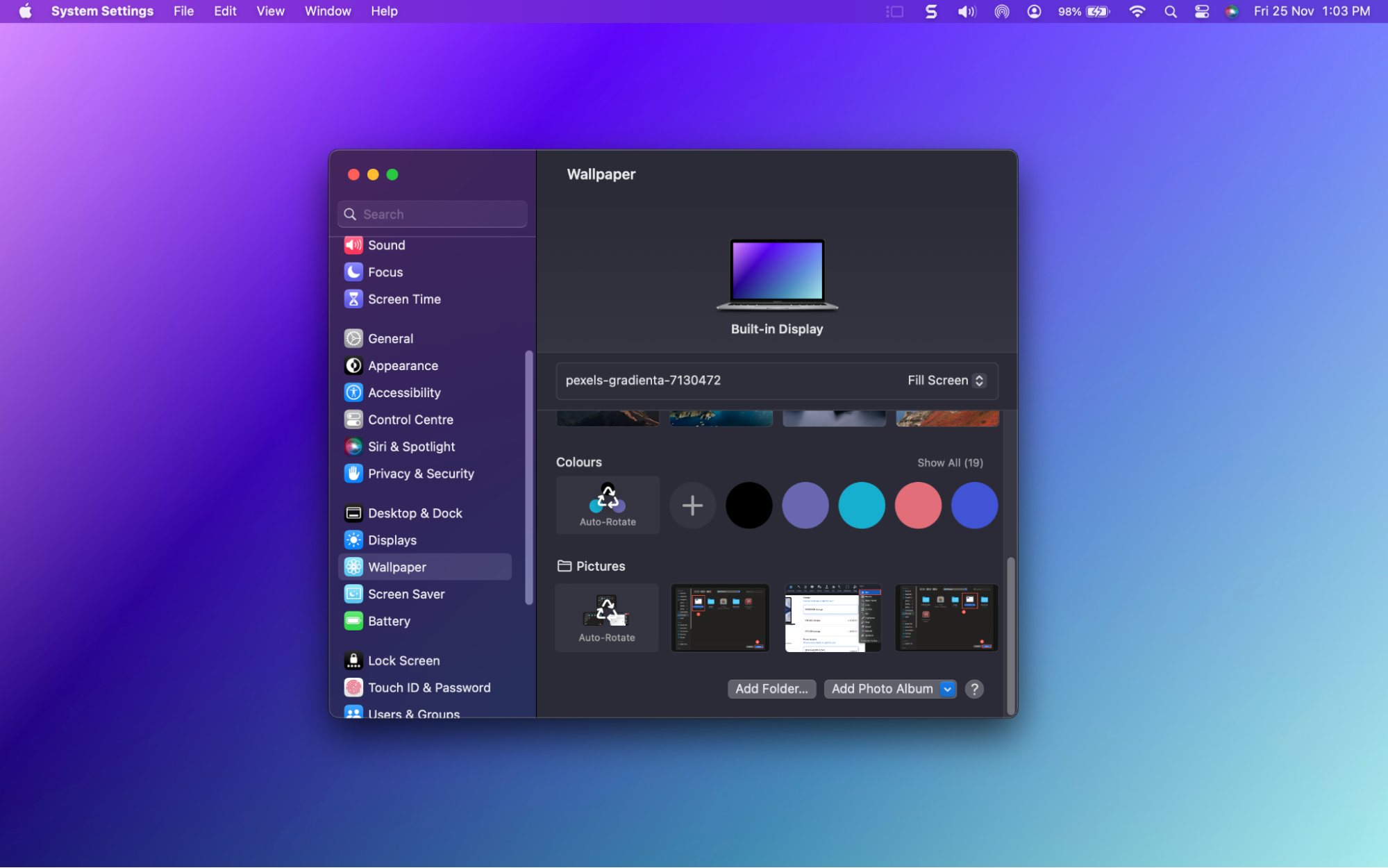The width and height of the screenshot is (1388, 868).
Task: Open Siri & Spotlight settings
Action: click(412, 446)
